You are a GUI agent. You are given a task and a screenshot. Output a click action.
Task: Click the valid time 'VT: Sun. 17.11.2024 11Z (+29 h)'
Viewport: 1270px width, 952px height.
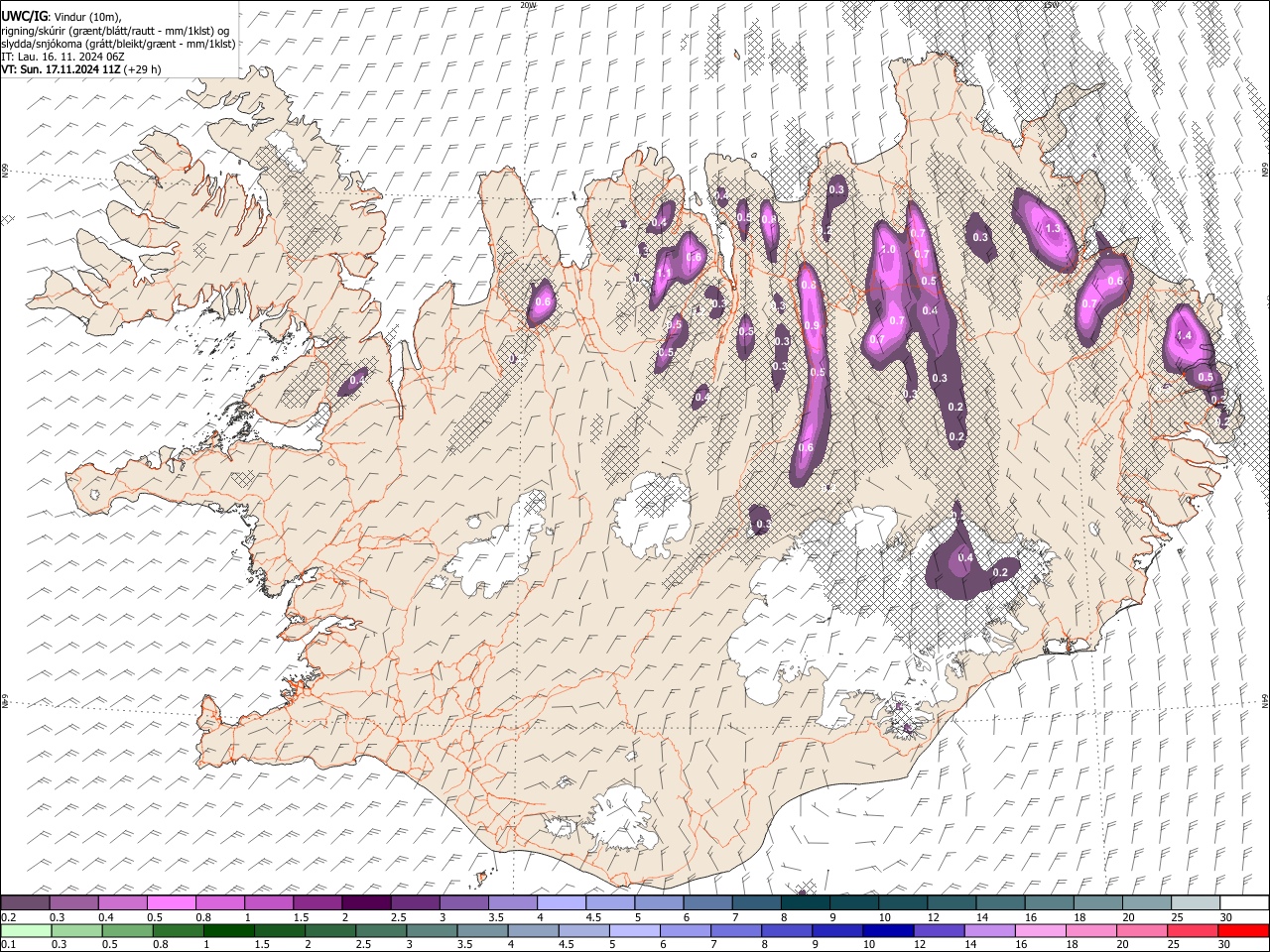tap(80, 69)
